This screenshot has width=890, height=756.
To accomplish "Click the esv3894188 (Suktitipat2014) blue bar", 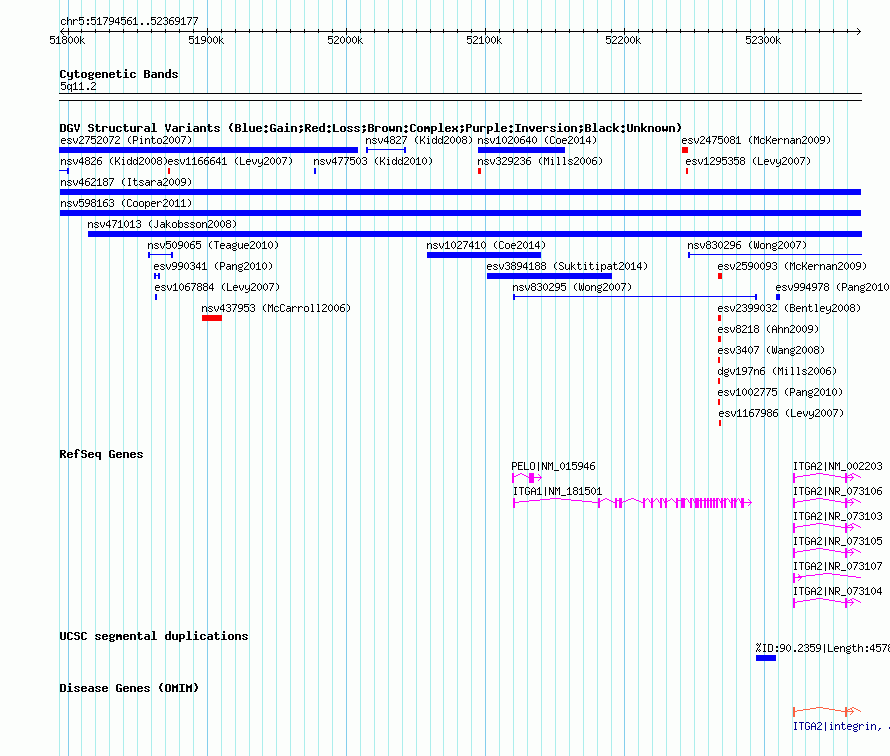I will [x=549, y=276].
